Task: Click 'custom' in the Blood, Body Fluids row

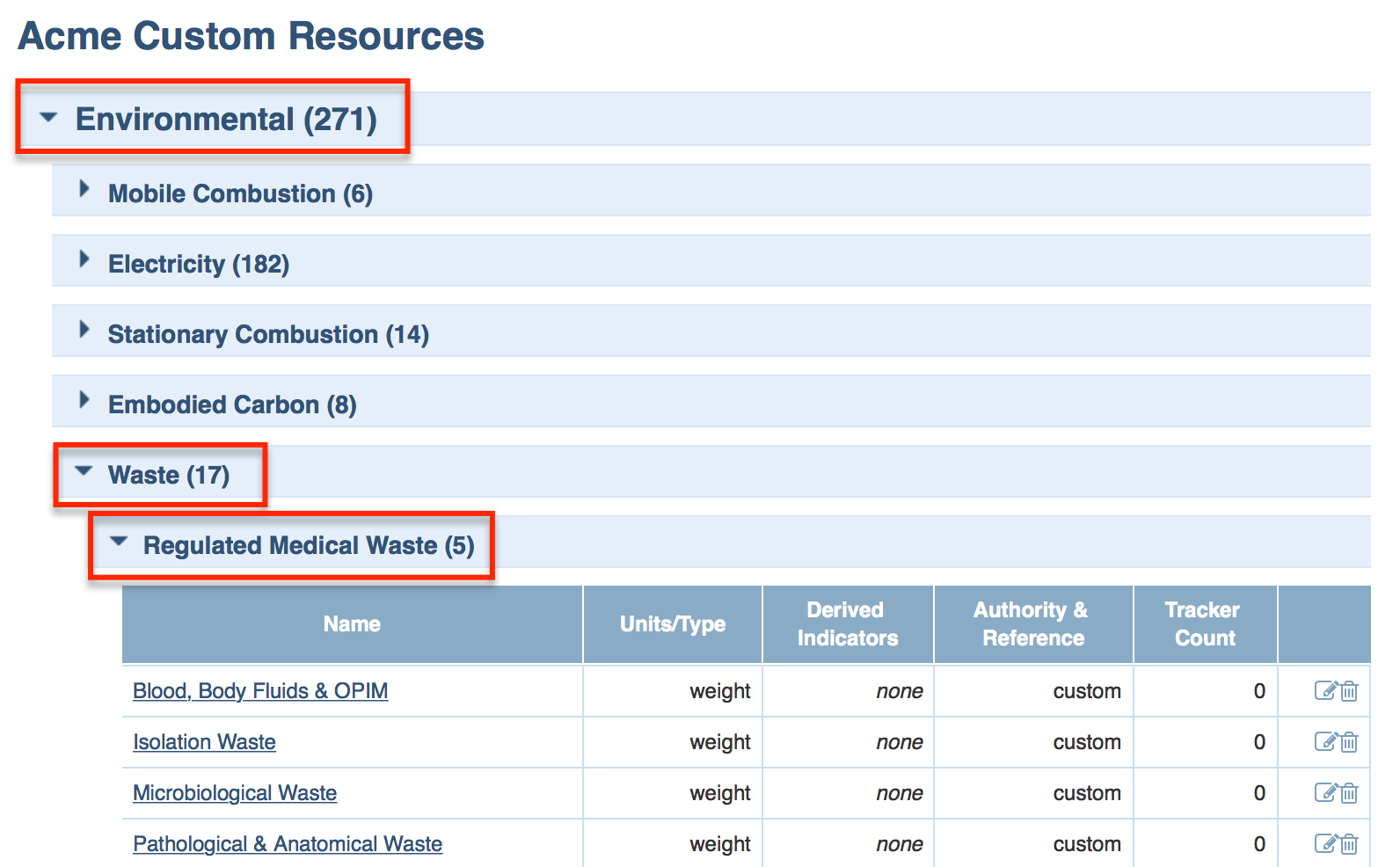Action: pos(1087,691)
